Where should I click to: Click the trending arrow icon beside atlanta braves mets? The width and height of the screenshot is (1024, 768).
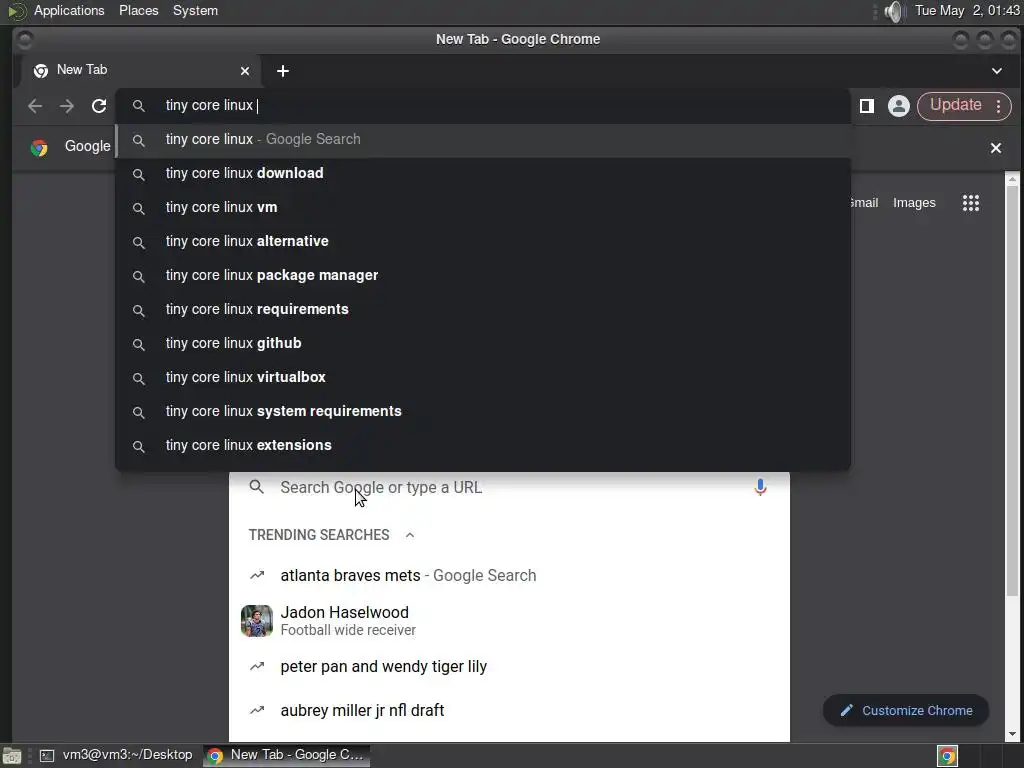[x=257, y=575]
